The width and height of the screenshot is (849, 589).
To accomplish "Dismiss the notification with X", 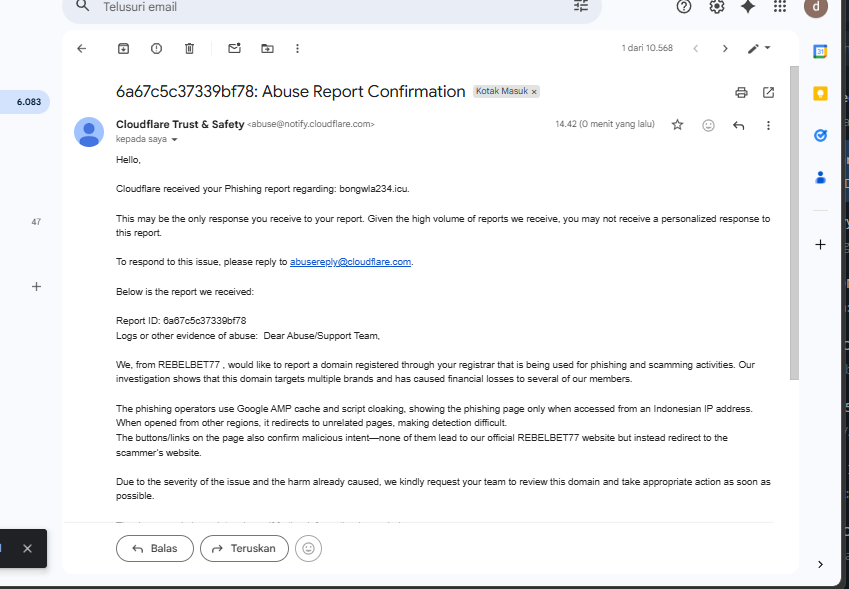I will (x=28, y=548).
